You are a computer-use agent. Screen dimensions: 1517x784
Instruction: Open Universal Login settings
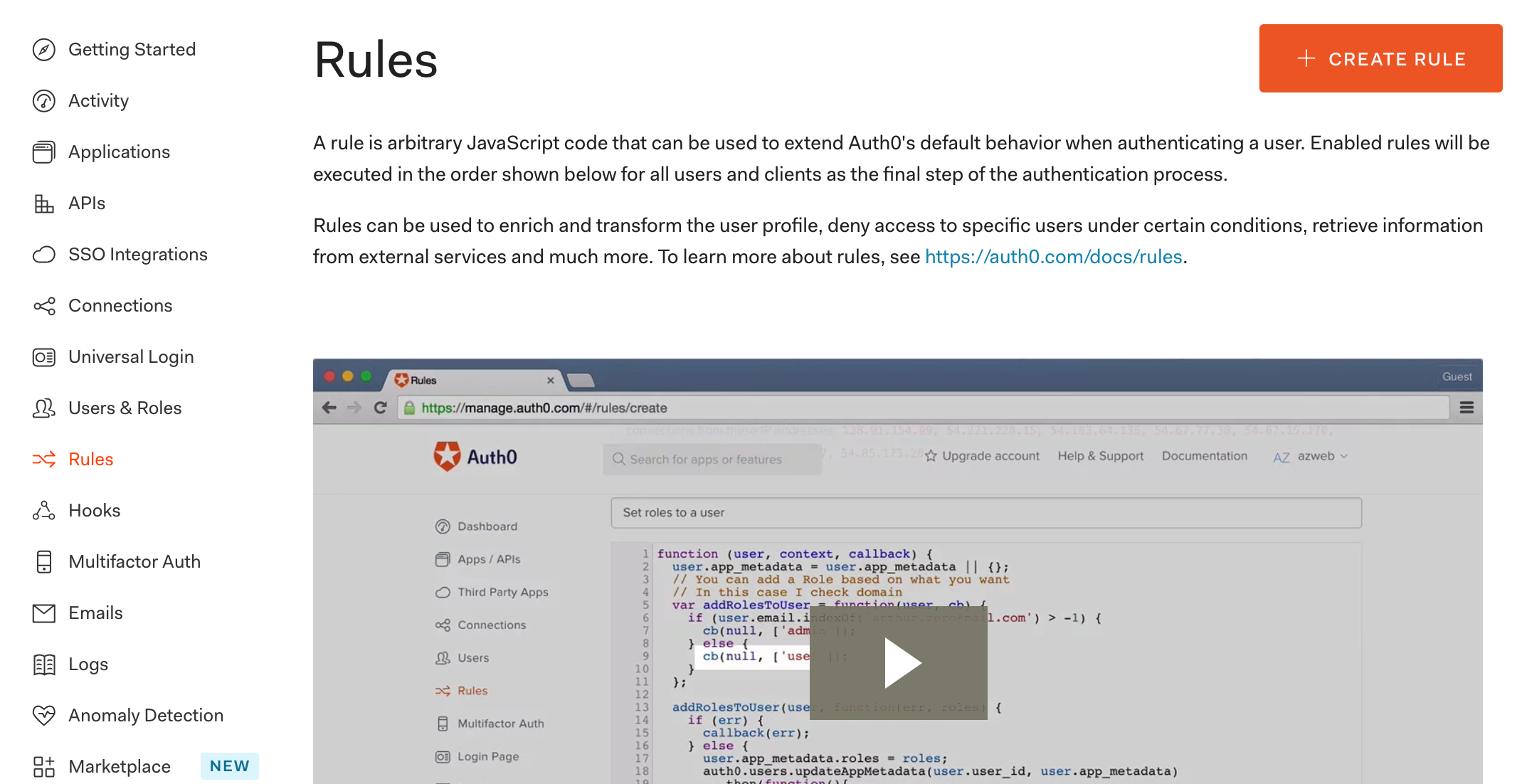point(131,356)
